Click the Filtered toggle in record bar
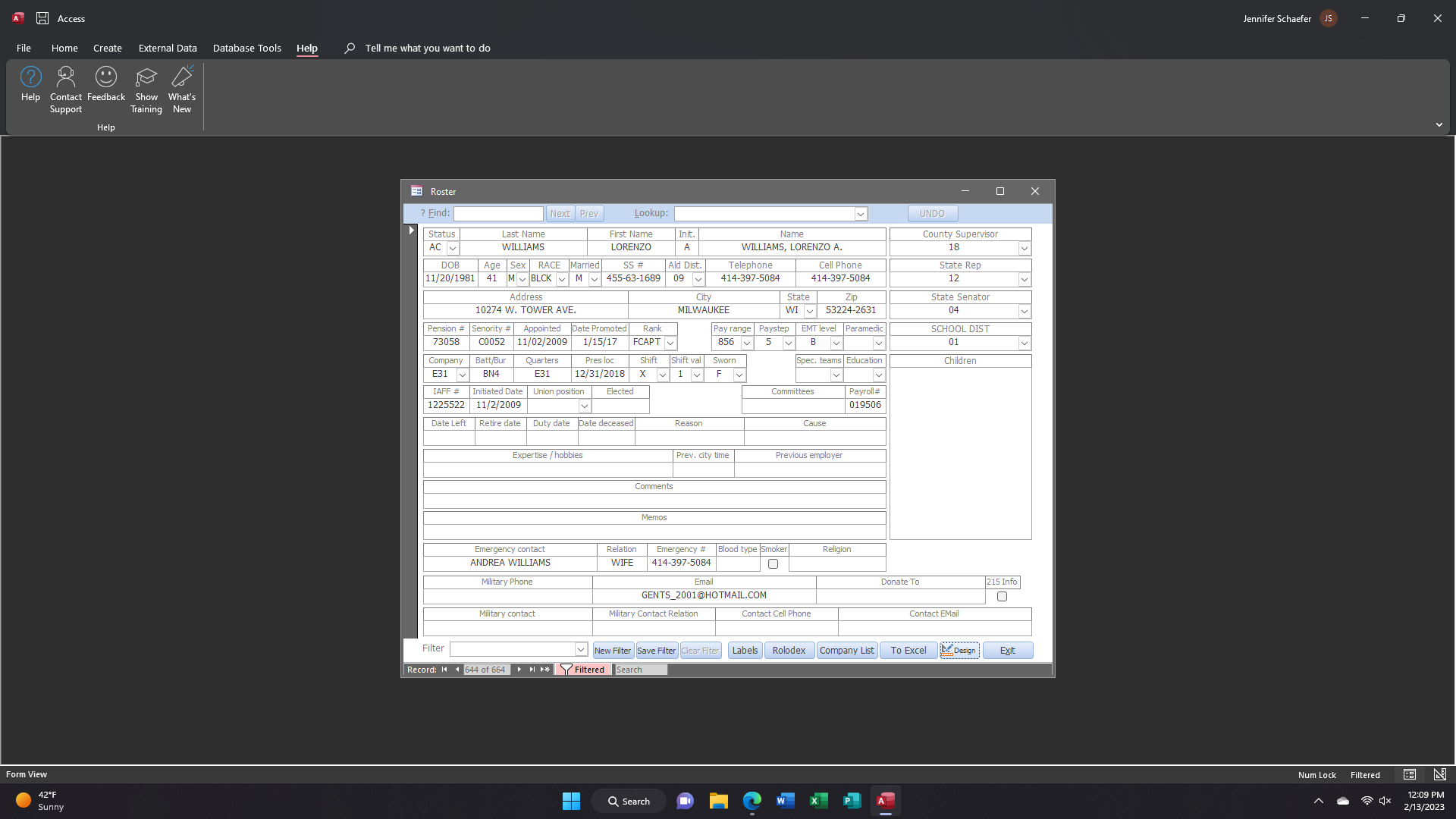 tap(582, 670)
